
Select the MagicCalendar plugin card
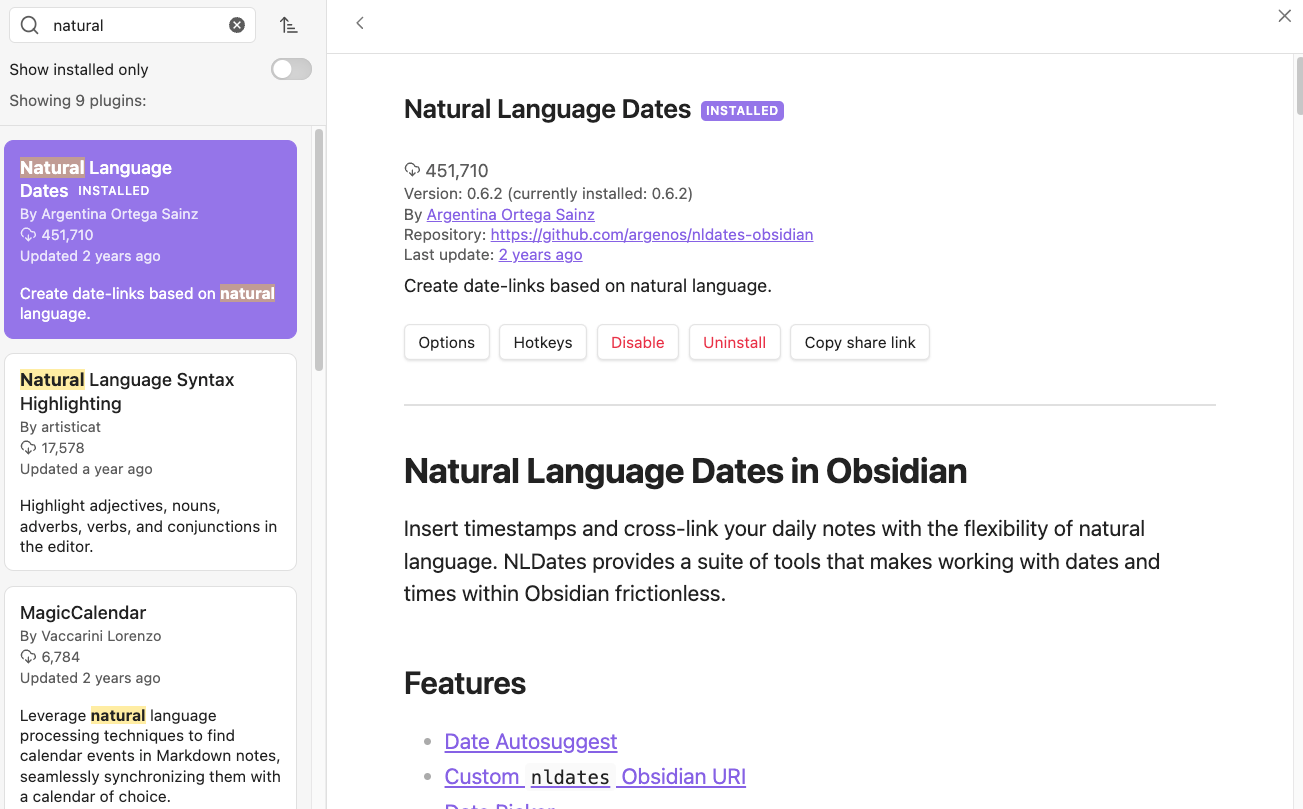click(x=150, y=700)
